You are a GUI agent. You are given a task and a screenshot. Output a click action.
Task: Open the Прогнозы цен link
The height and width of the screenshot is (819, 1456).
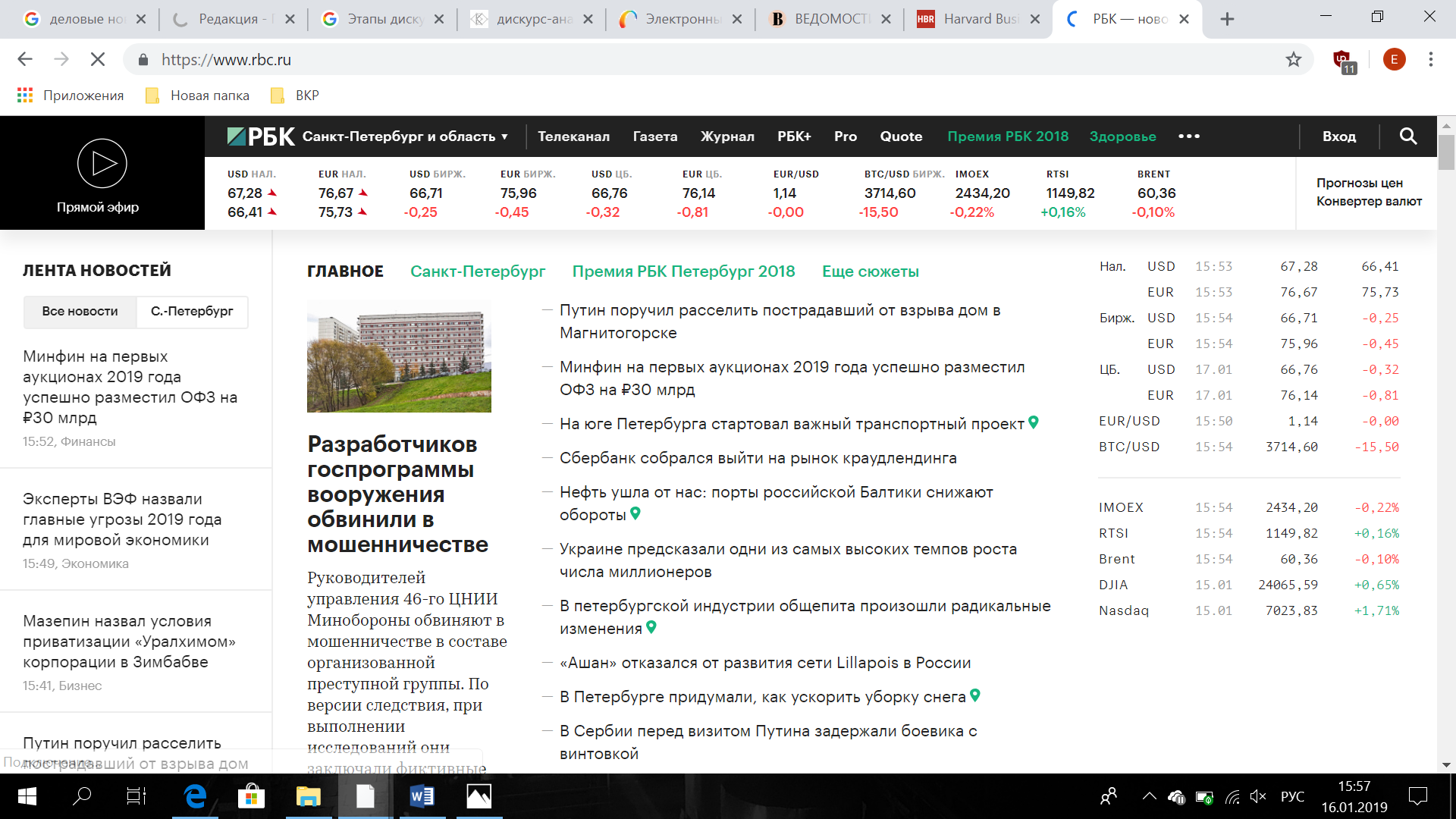1360,183
